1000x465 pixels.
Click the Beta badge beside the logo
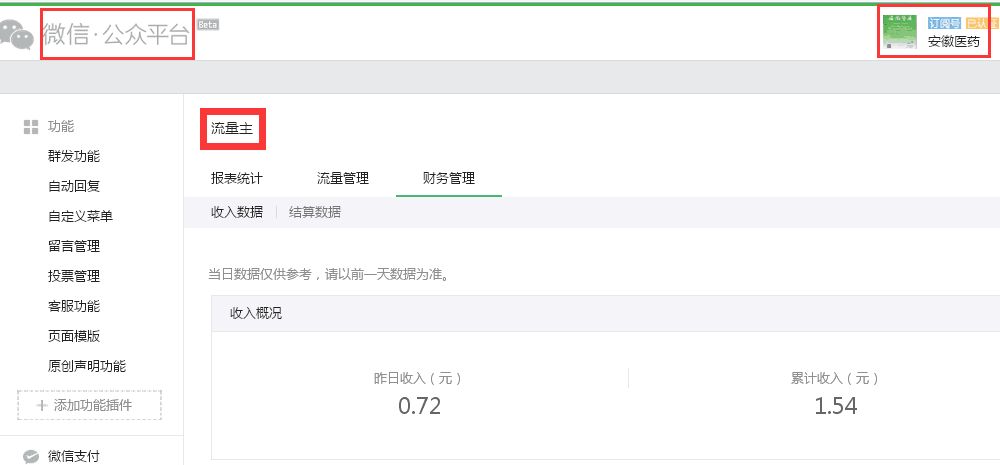208,24
